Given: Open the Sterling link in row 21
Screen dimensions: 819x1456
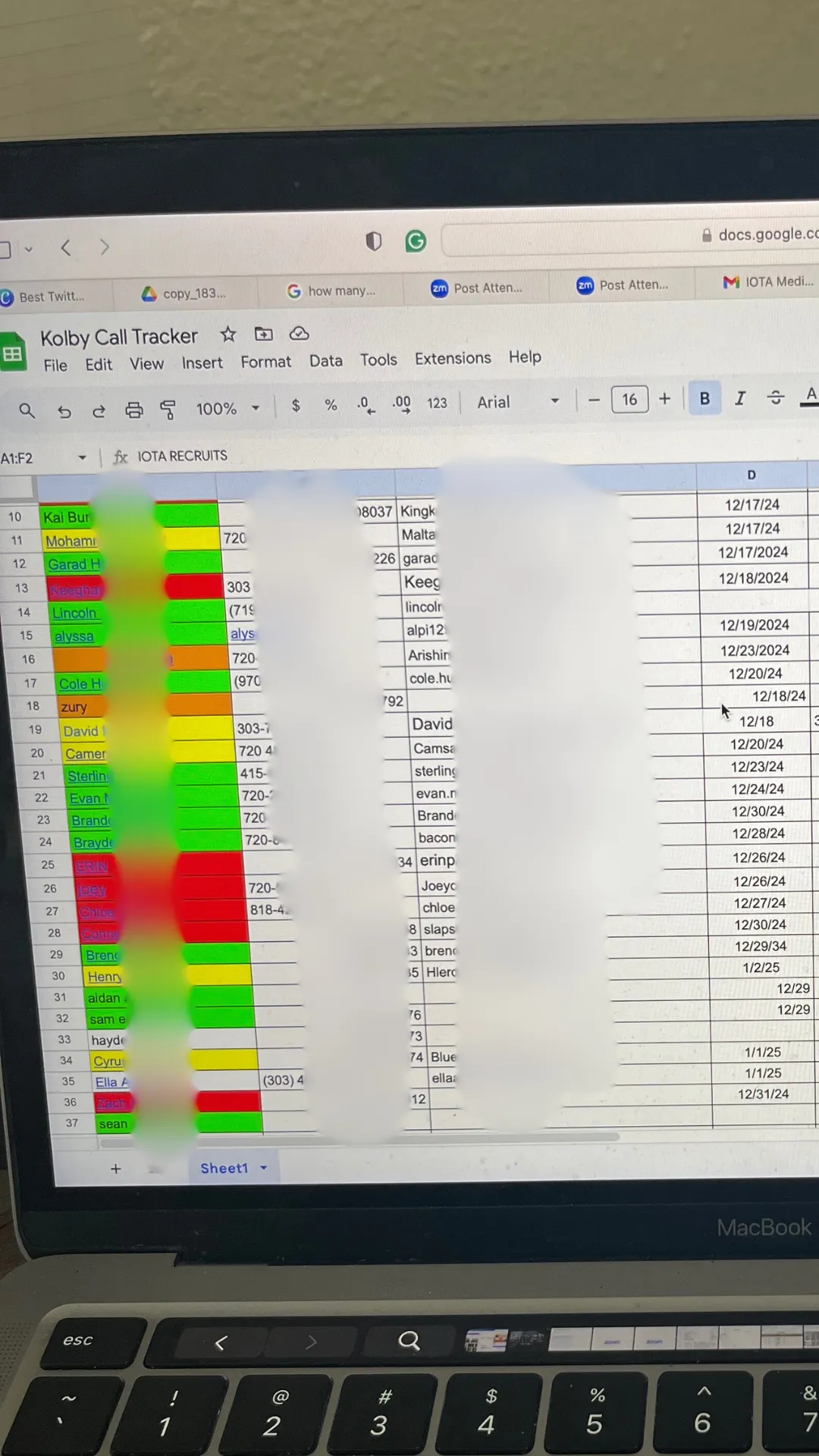Looking at the screenshot, I should (87, 776).
